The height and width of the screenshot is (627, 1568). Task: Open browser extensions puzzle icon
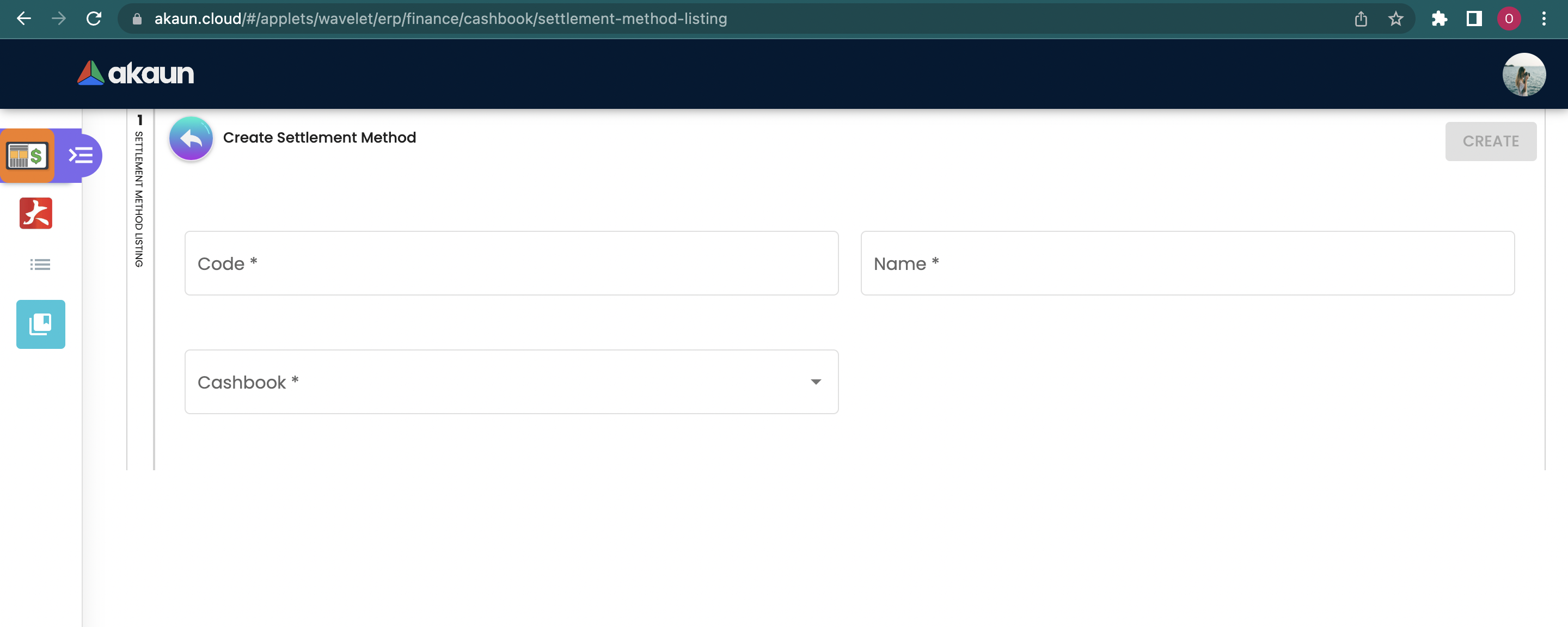coord(1439,19)
